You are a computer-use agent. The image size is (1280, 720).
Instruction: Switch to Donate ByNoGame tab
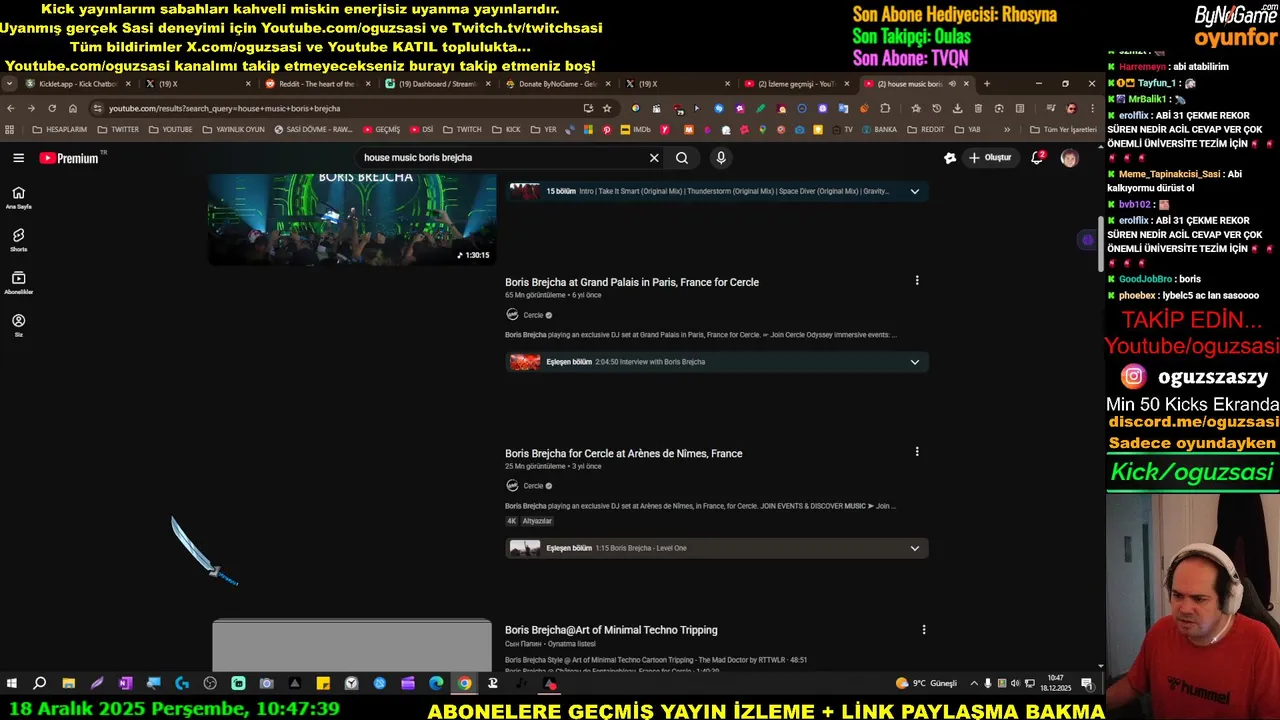click(556, 84)
